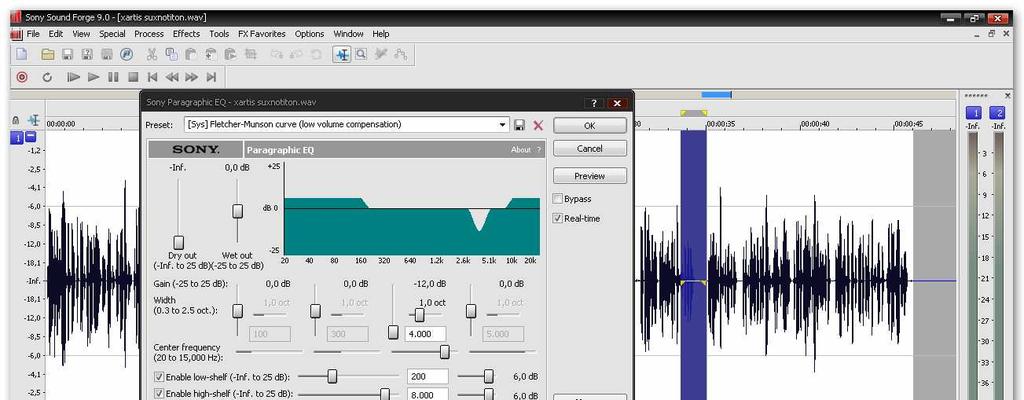Save the EQ preset with disk icon
The height and width of the screenshot is (400, 1024).
(520, 125)
